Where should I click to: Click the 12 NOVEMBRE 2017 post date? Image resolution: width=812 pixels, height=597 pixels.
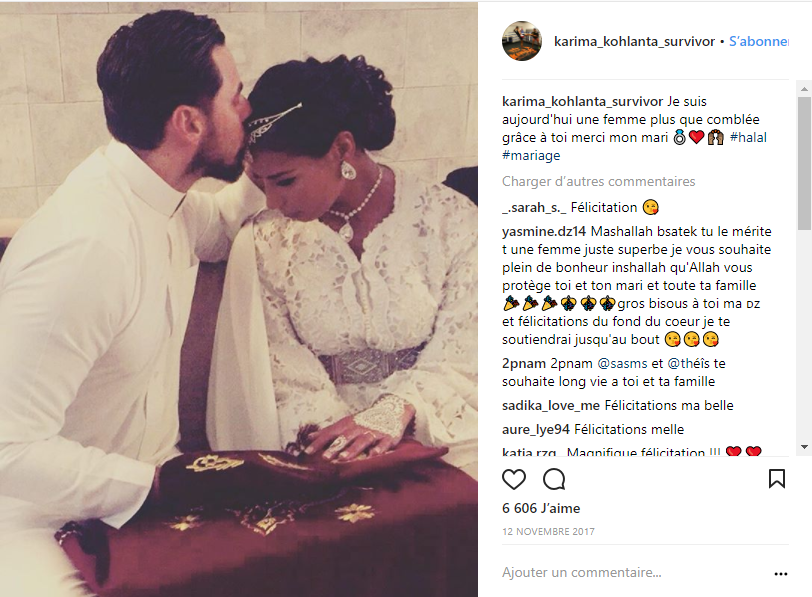pos(548,532)
